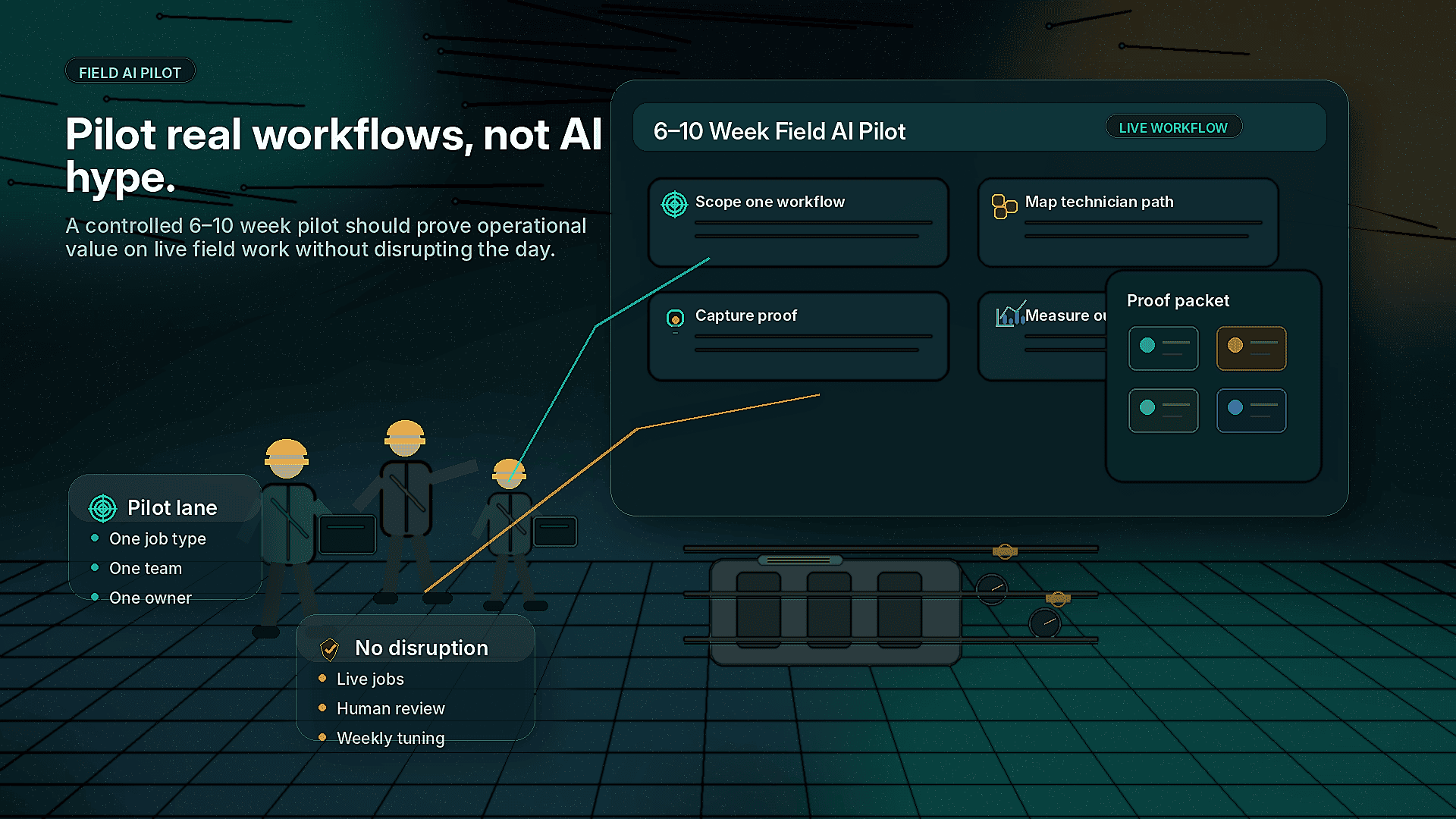The image size is (1456, 819).
Task: Click the One team item
Action: click(x=146, y=568)
